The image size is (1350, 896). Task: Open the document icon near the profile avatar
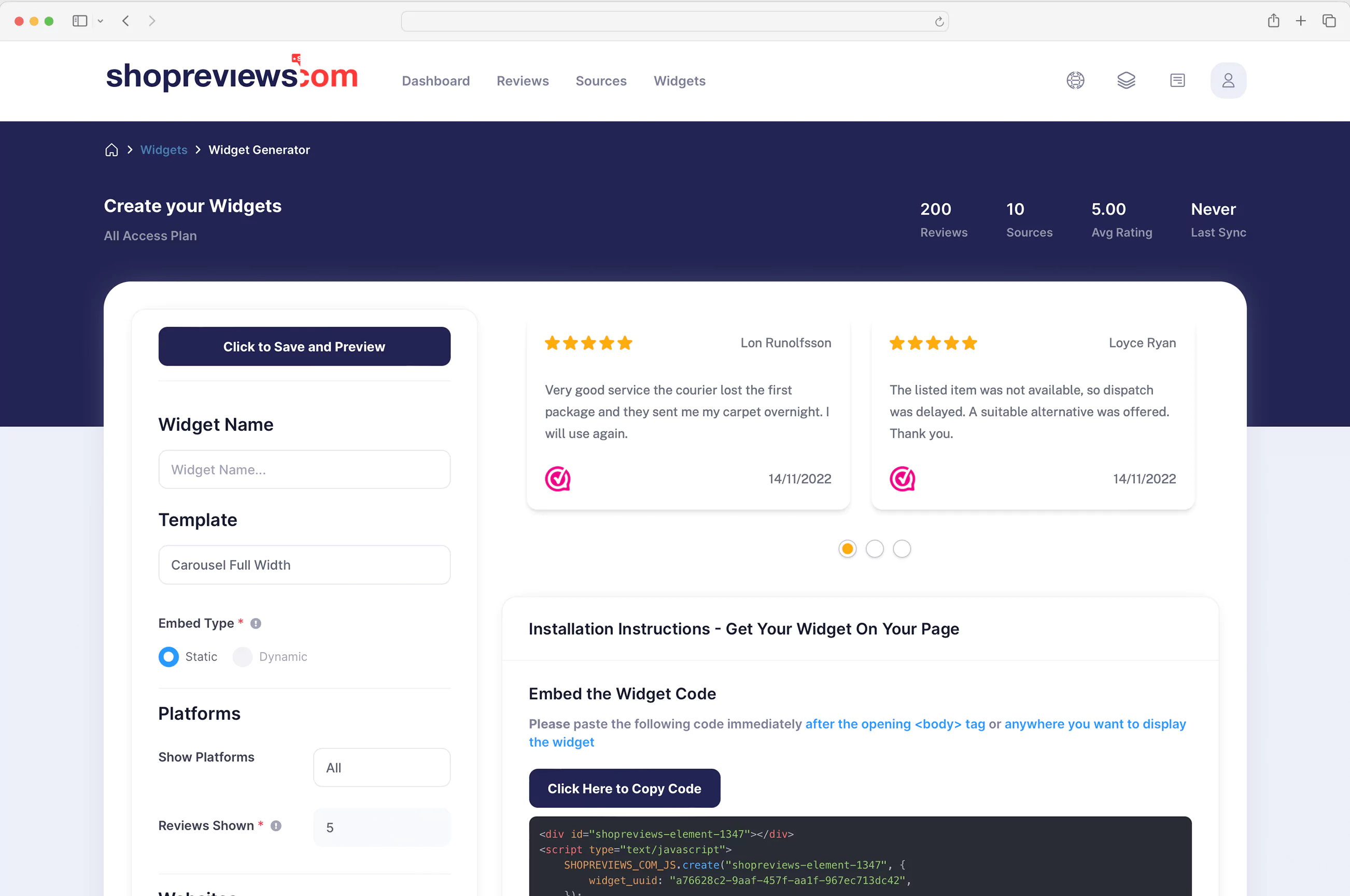pyautogui.click(x=1177, y=80)
